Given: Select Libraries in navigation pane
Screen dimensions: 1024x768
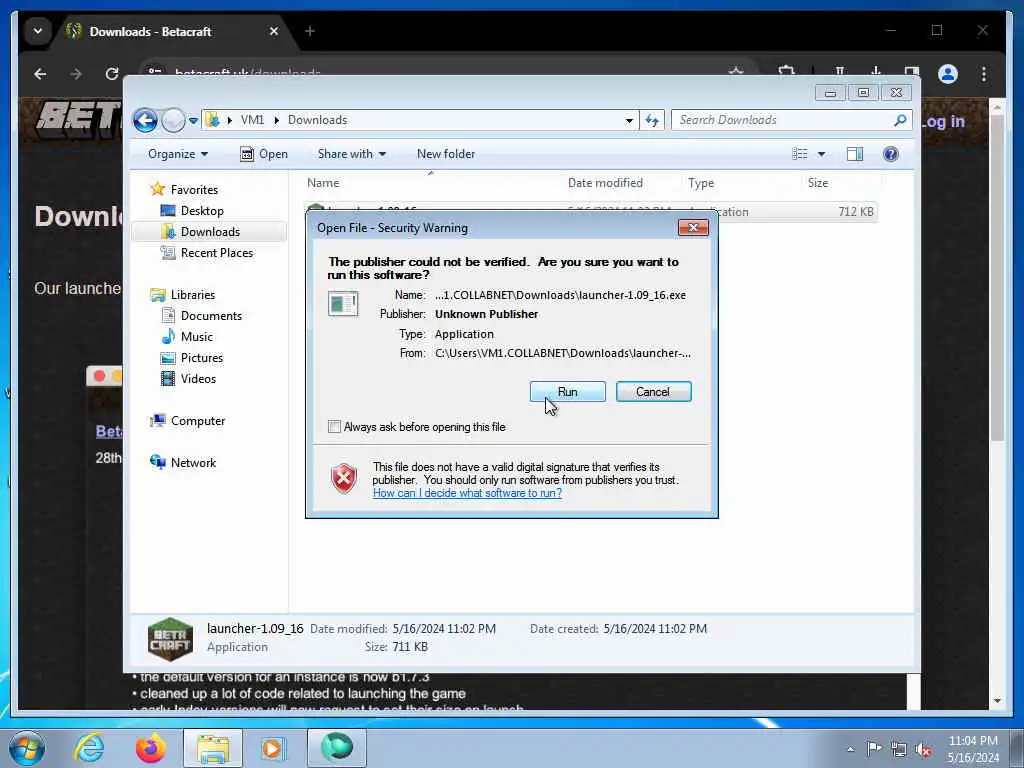Looking at the screenshot, I should (x=193, y=295).
